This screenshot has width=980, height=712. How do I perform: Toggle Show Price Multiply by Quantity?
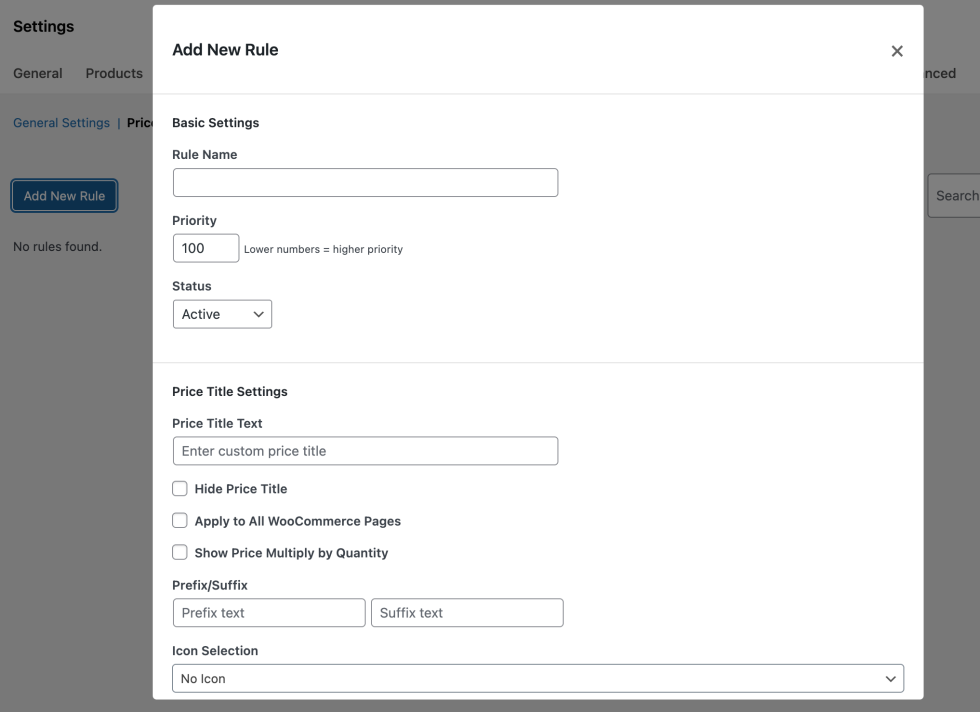tap(180, 553)
